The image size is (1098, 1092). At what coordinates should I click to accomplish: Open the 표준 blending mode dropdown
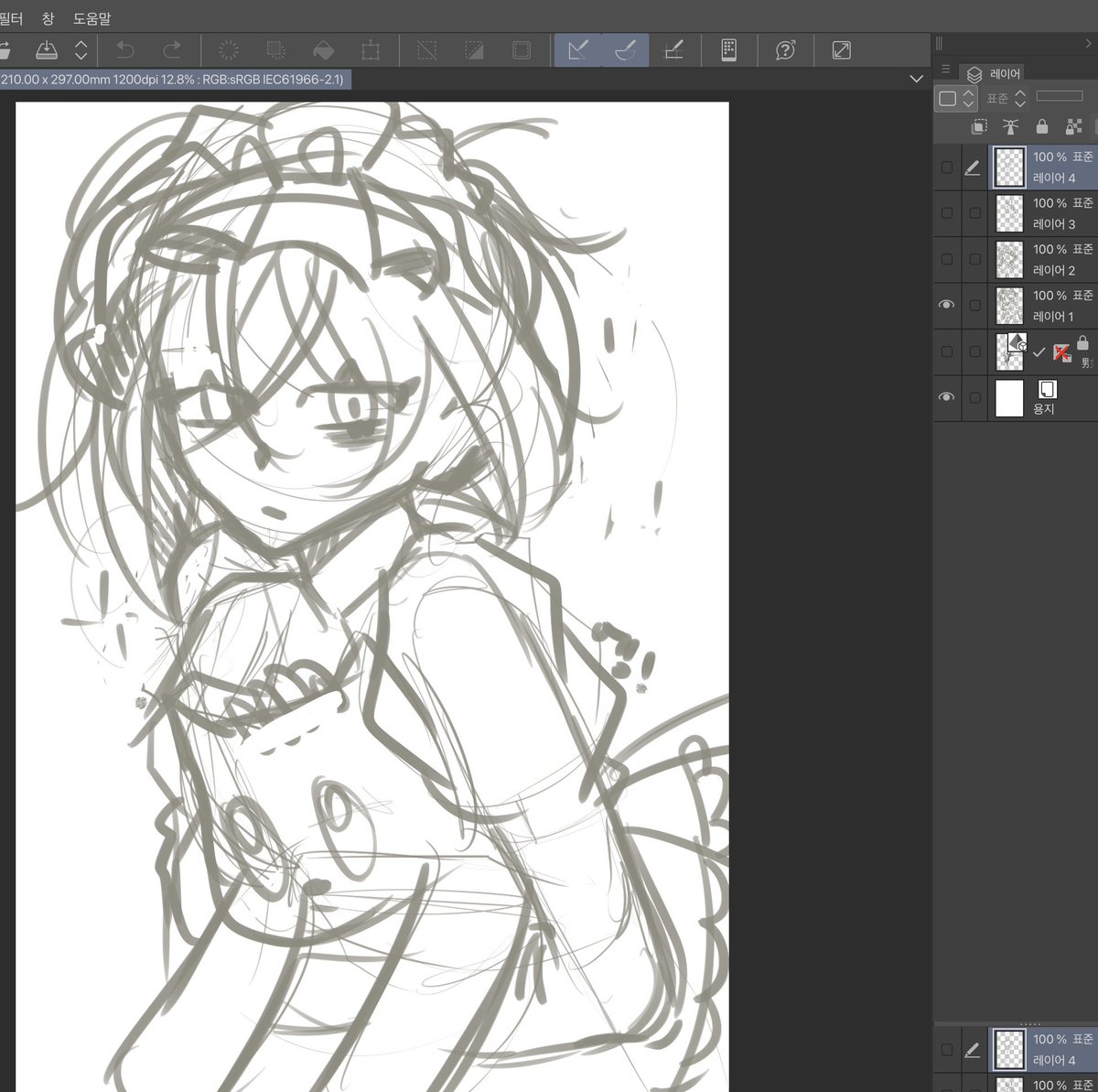pyautogui.click(x=1006, y=98)
